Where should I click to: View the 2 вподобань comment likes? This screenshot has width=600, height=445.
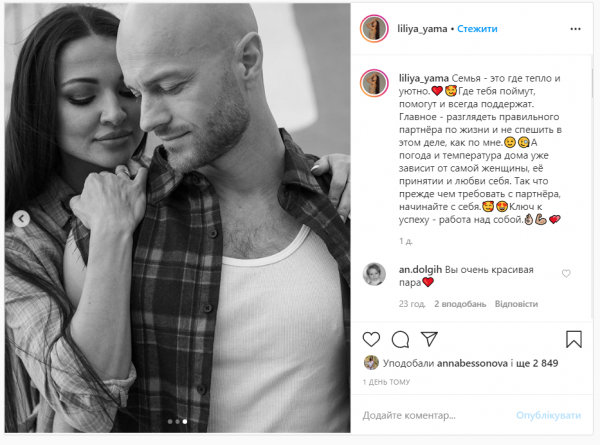(x=460, y=304)
